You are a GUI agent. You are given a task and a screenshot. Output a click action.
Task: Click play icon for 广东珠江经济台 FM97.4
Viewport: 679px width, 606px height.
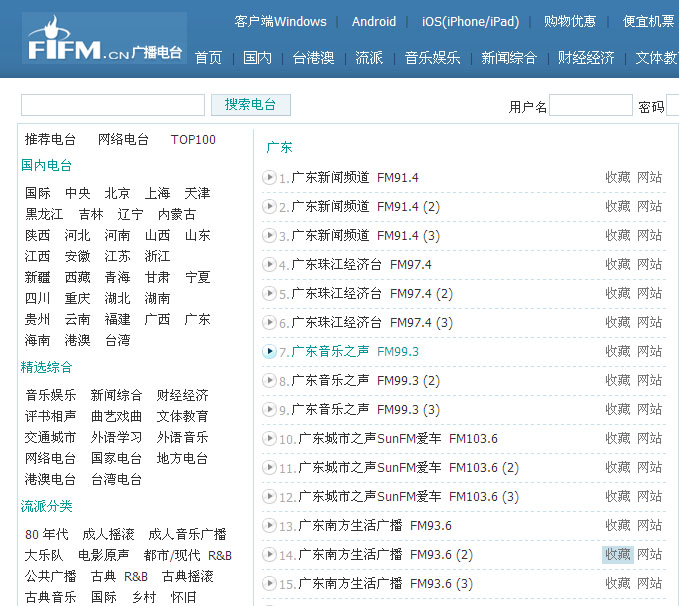269,265
